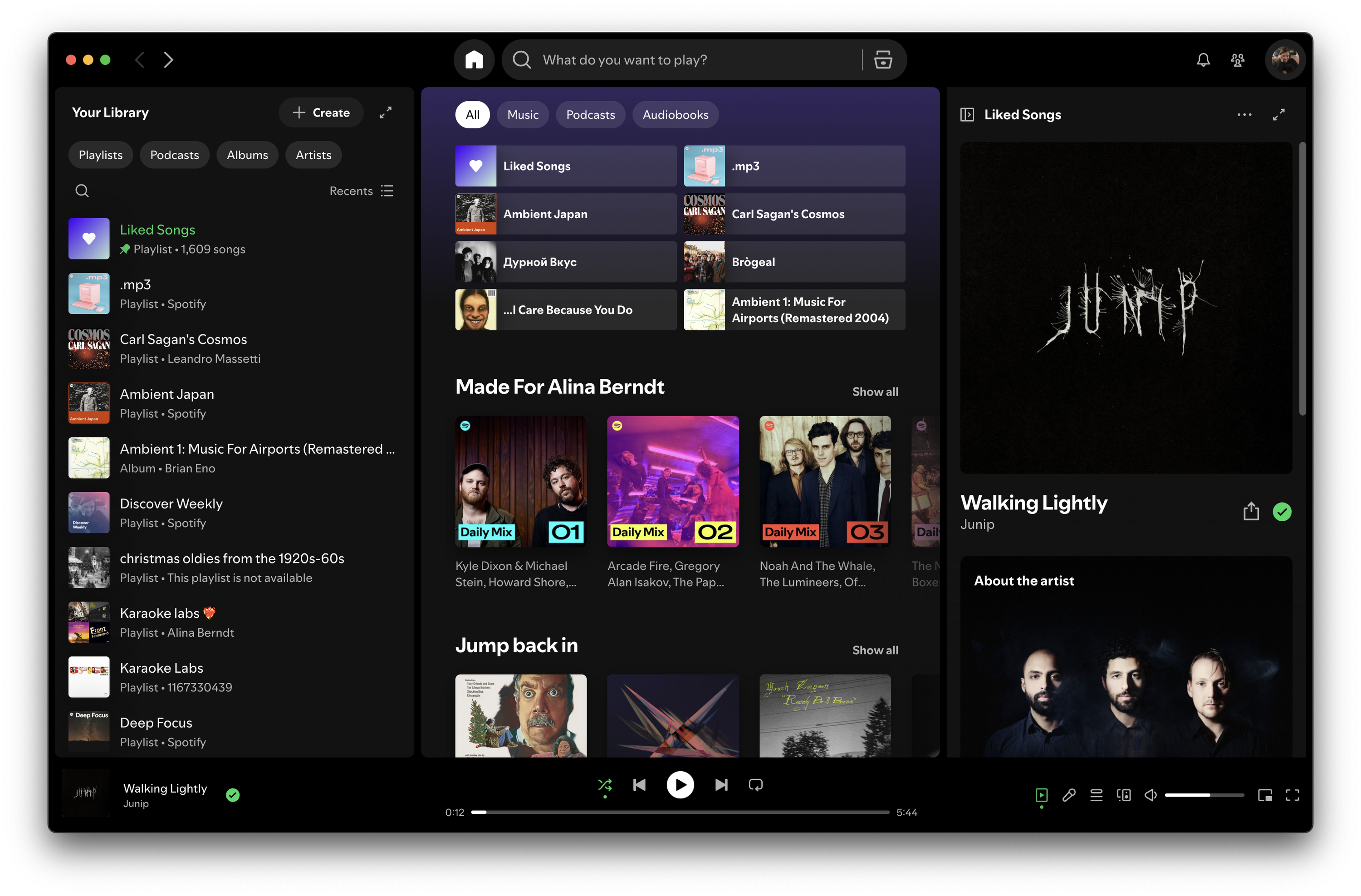This screenshot has height=896, width=1361.
Task: Open Friend Activity icon
Action: pyautogui.click(x=1237, y=59)
